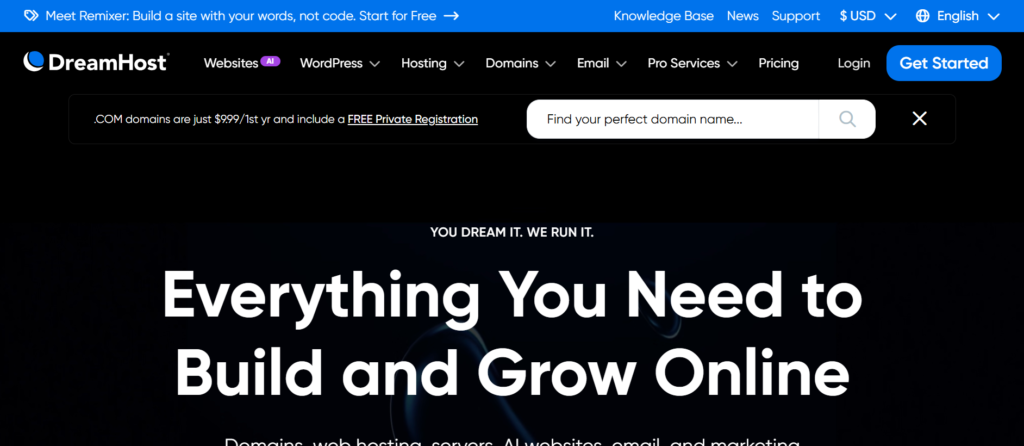Image resolution: width=1024 pixels, height=446 pixels.
Task: Go to the Pricing page
Action: (778, 63)
